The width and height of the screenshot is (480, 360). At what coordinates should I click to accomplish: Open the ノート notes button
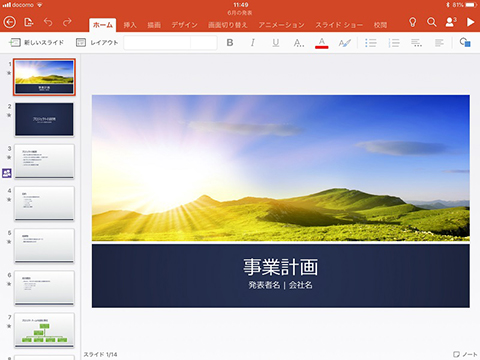(x=465, y=354)
